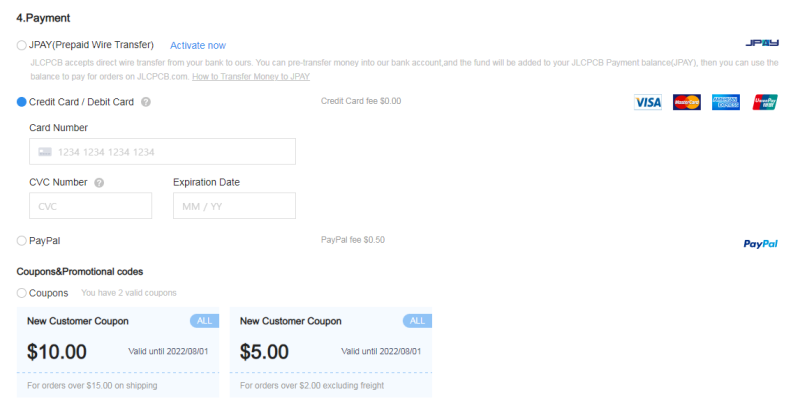
Task: Choose PayPal payment method
Action: (x=22, y=241)
